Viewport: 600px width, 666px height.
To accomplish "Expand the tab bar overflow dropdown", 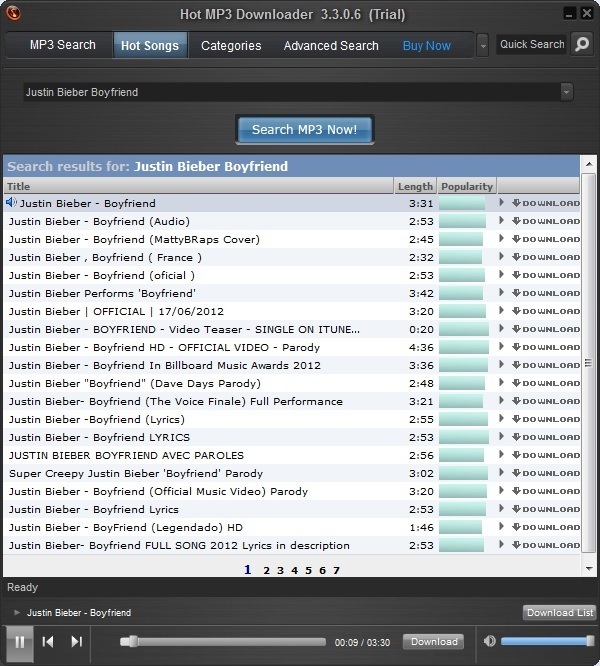I will [x=482, y=45].
